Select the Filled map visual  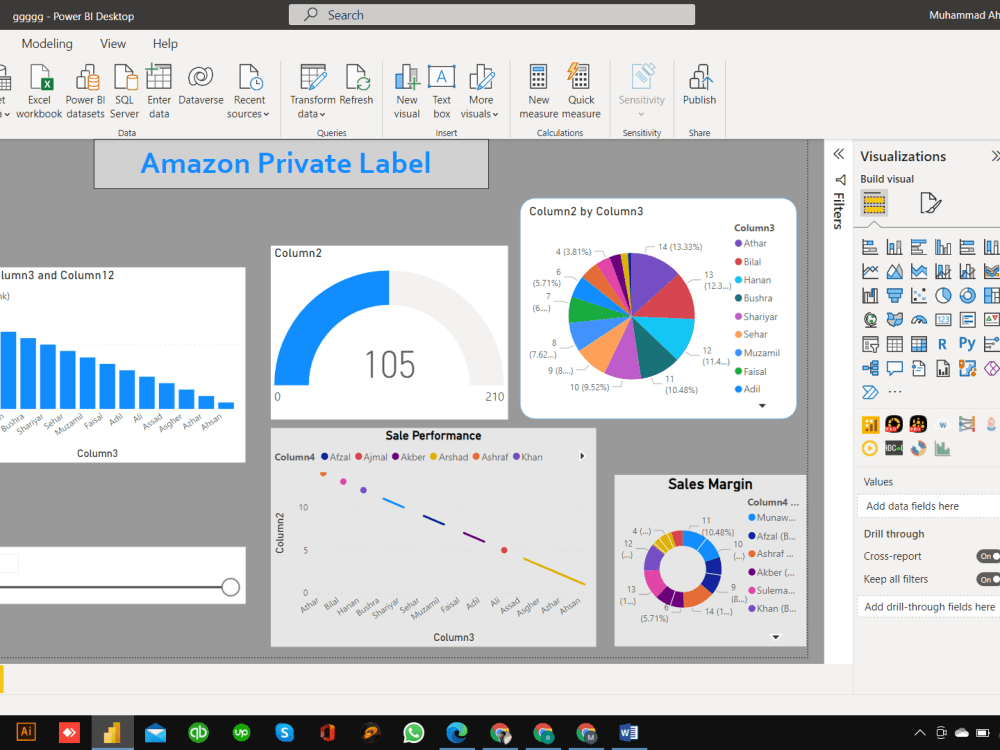(894, 320)
